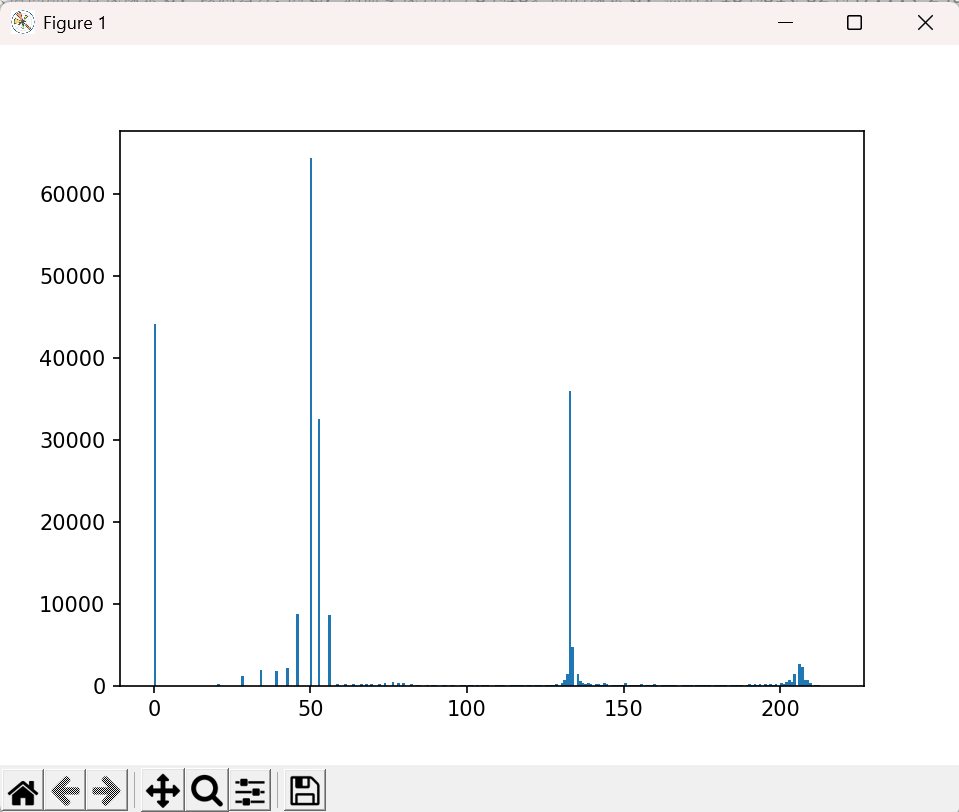Click the tallest histogram bar near 50
This screenshot has height=812, width=959.
pyautogui.click(x=311, y=422)
